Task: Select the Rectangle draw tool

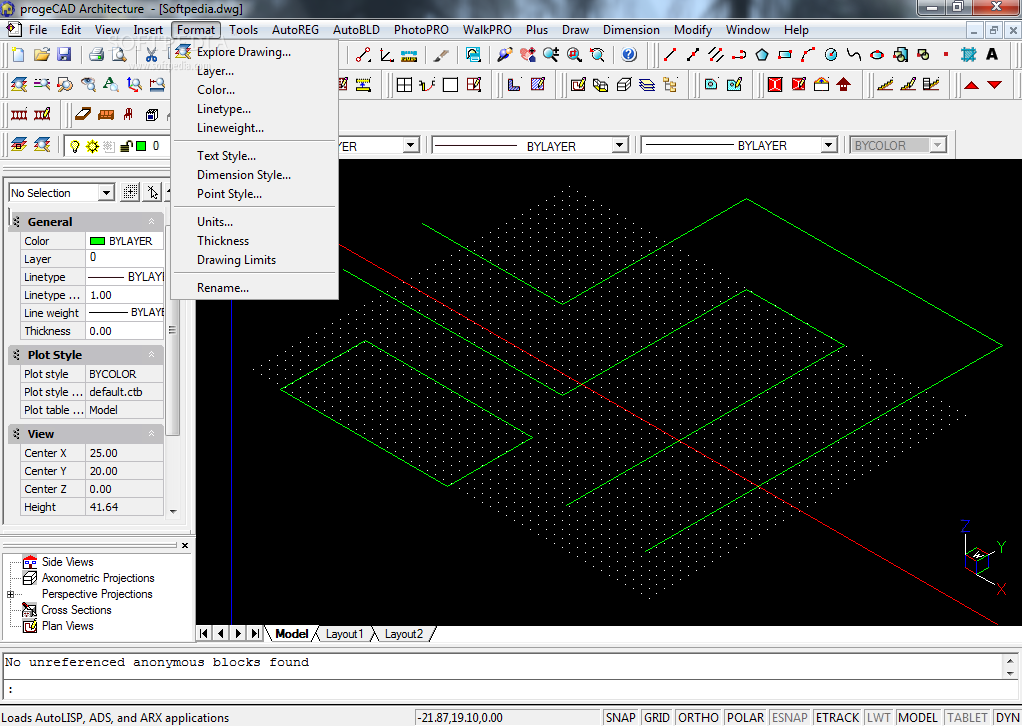Action: (x=785, y=55)
